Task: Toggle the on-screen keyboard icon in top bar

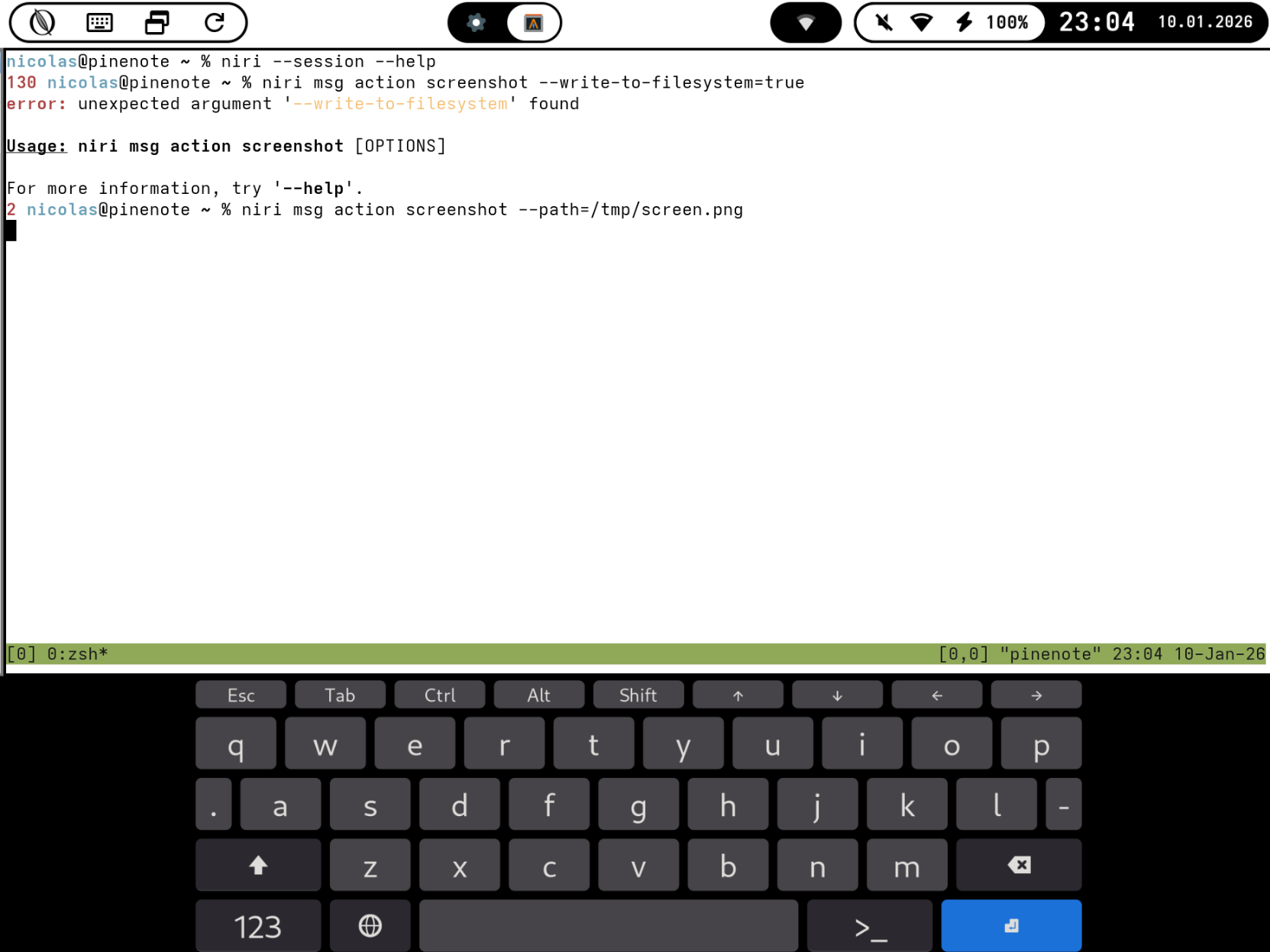Action: click(x=99, y=22)
